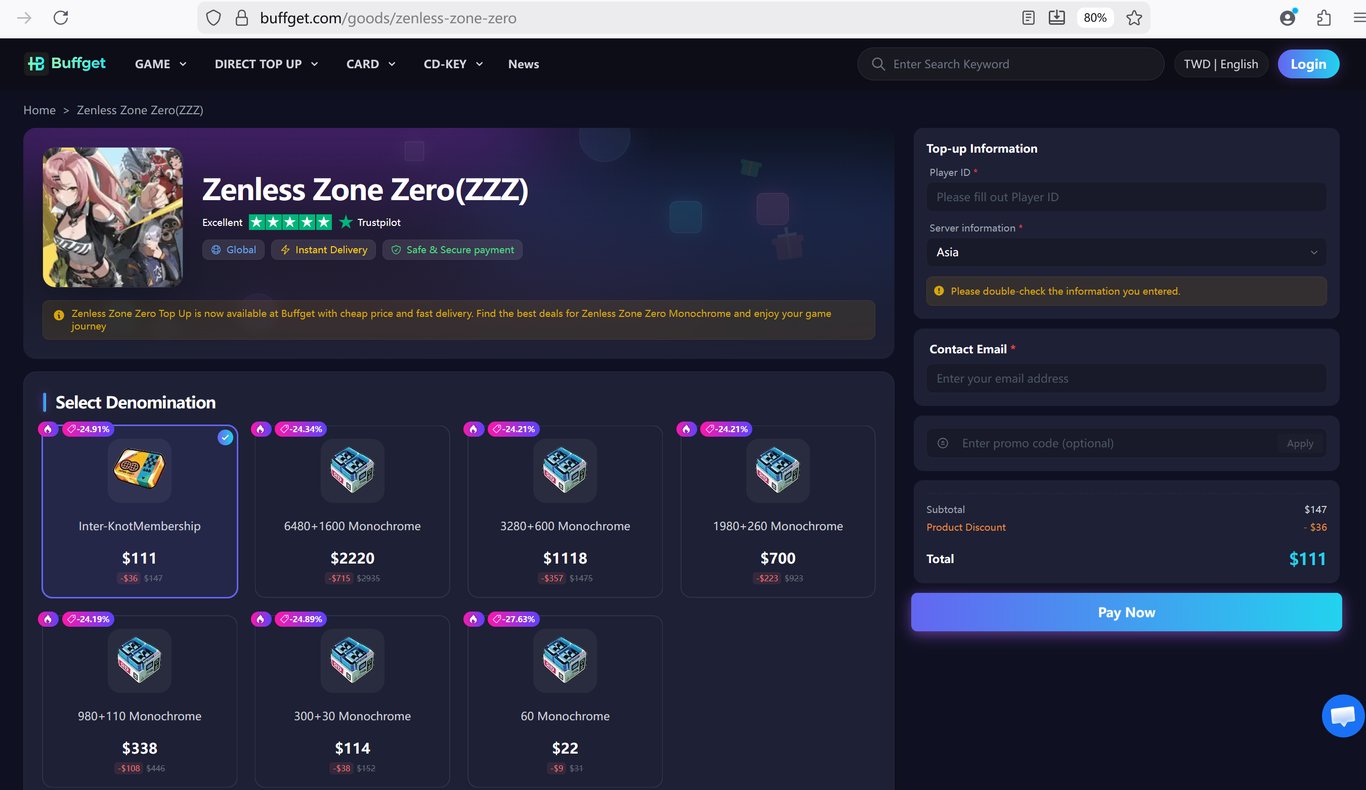Click the Inter-KnotMembership item icon
This screenshot has width=1366, height=790.
click(139, 471)
